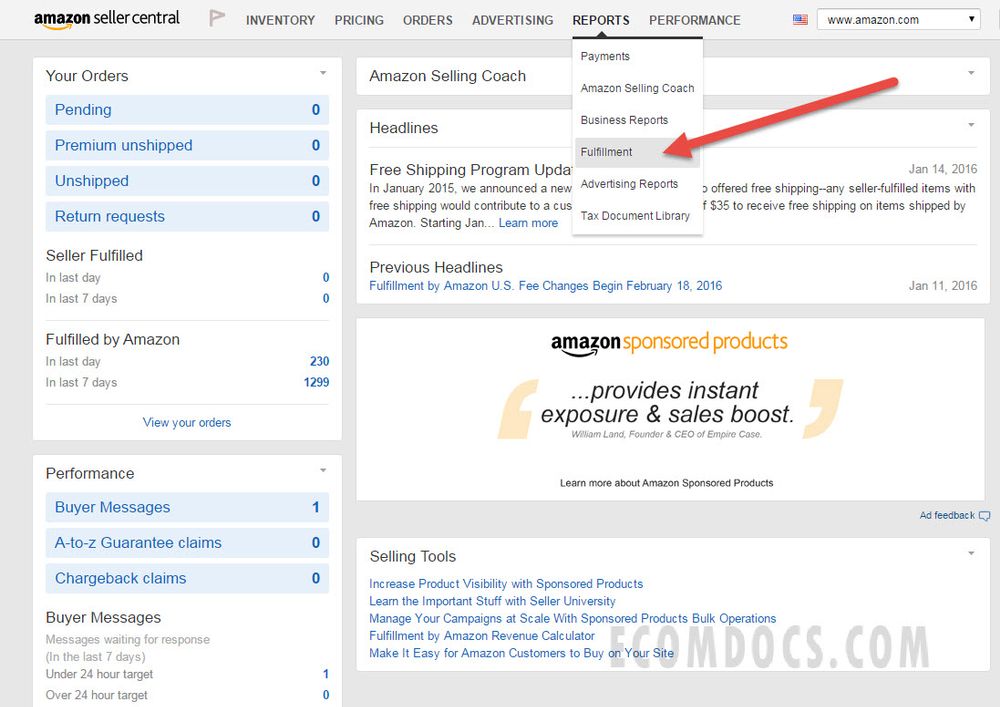
Task: Open Fulfillment by Amazon Fee Changes headline
Action: 545,286
